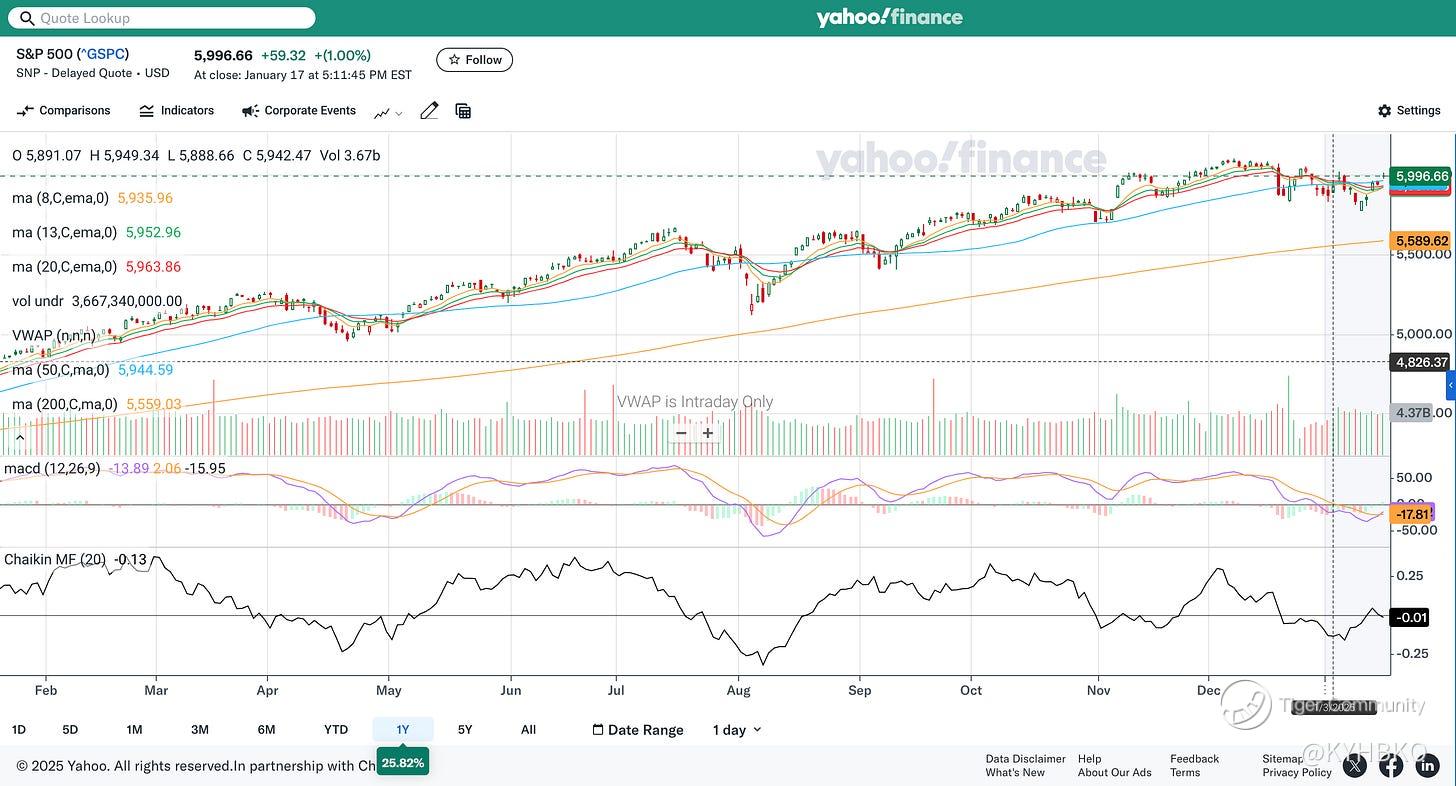Click the Chaikin MF (20) panel label
Image resolution: width=1456 pixels, height=786 pixels.
click(55, 559)
